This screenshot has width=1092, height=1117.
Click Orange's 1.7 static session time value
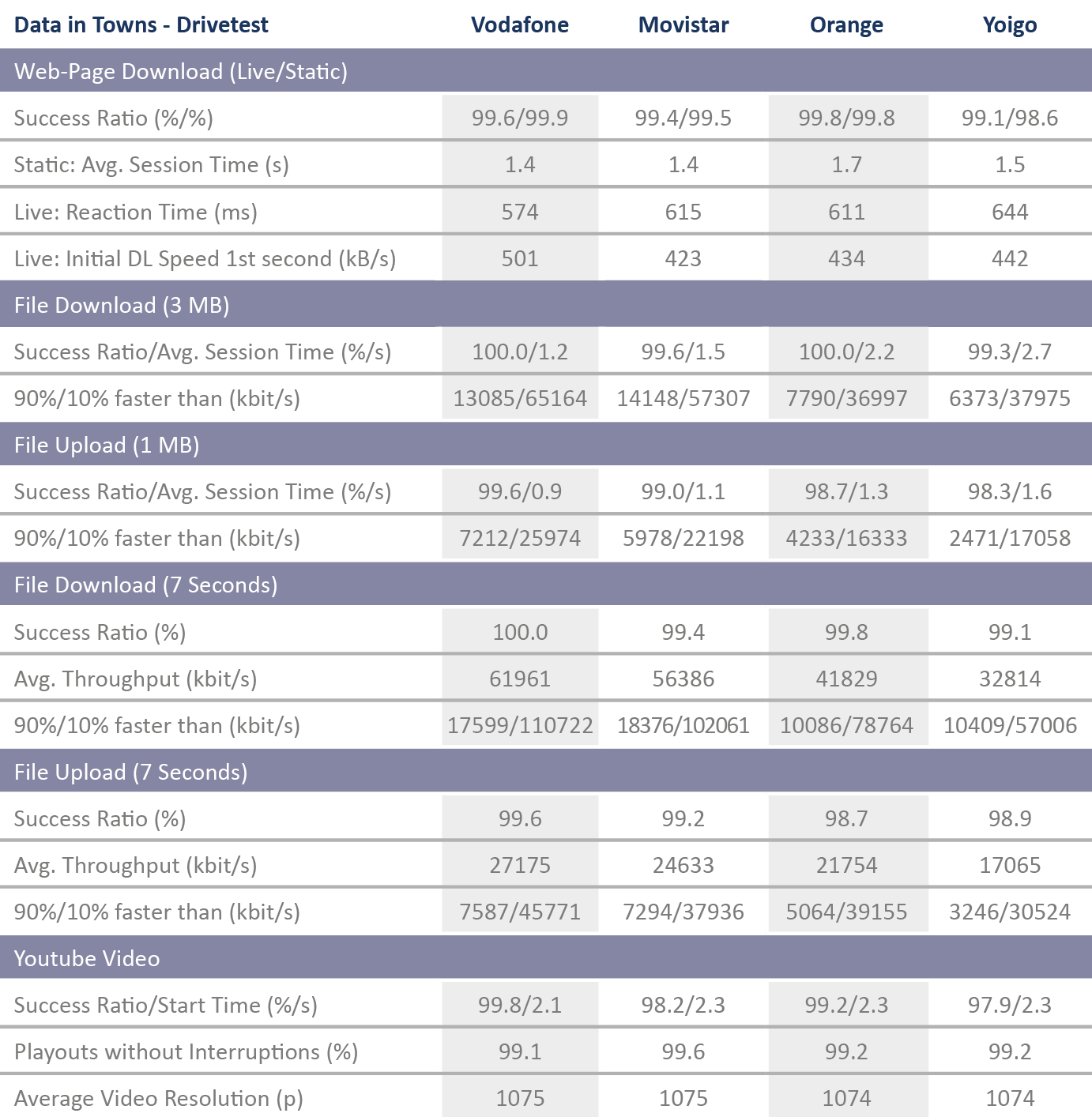[x=846, y=164]
